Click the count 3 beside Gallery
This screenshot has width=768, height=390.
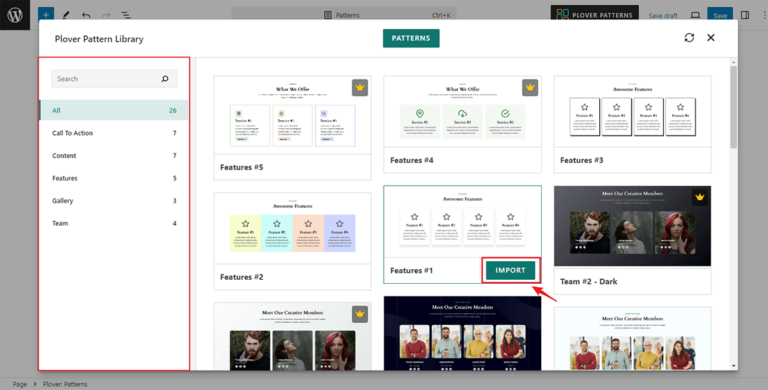[174, 200]
